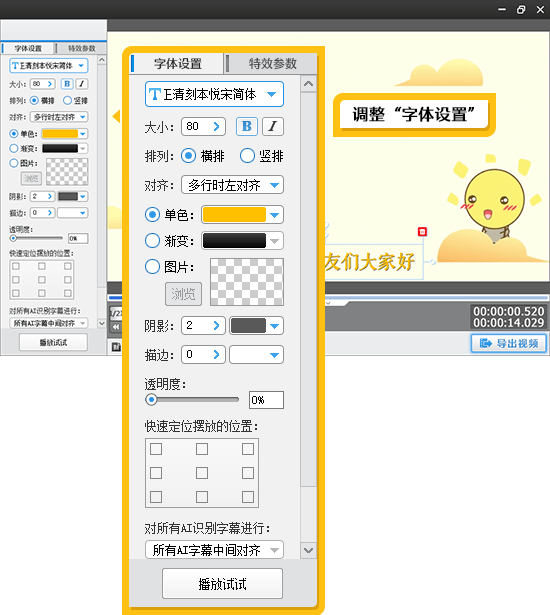Click 浏览 button in the enlarged panel
The height and width of the screenshot is (615, 550).
pyautogui.click(x=183, y=294)
